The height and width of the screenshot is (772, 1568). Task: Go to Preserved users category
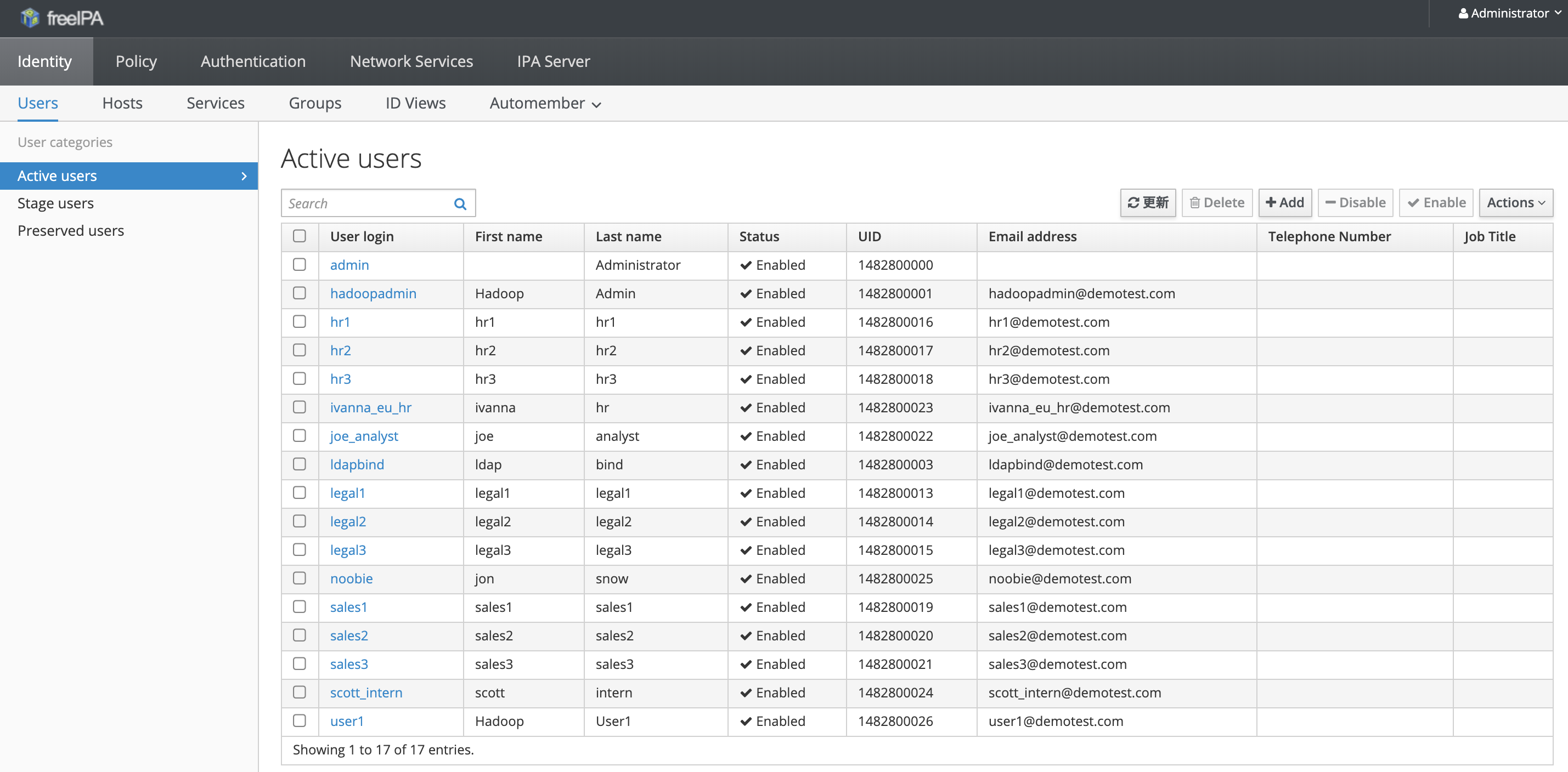pos(71,231)
